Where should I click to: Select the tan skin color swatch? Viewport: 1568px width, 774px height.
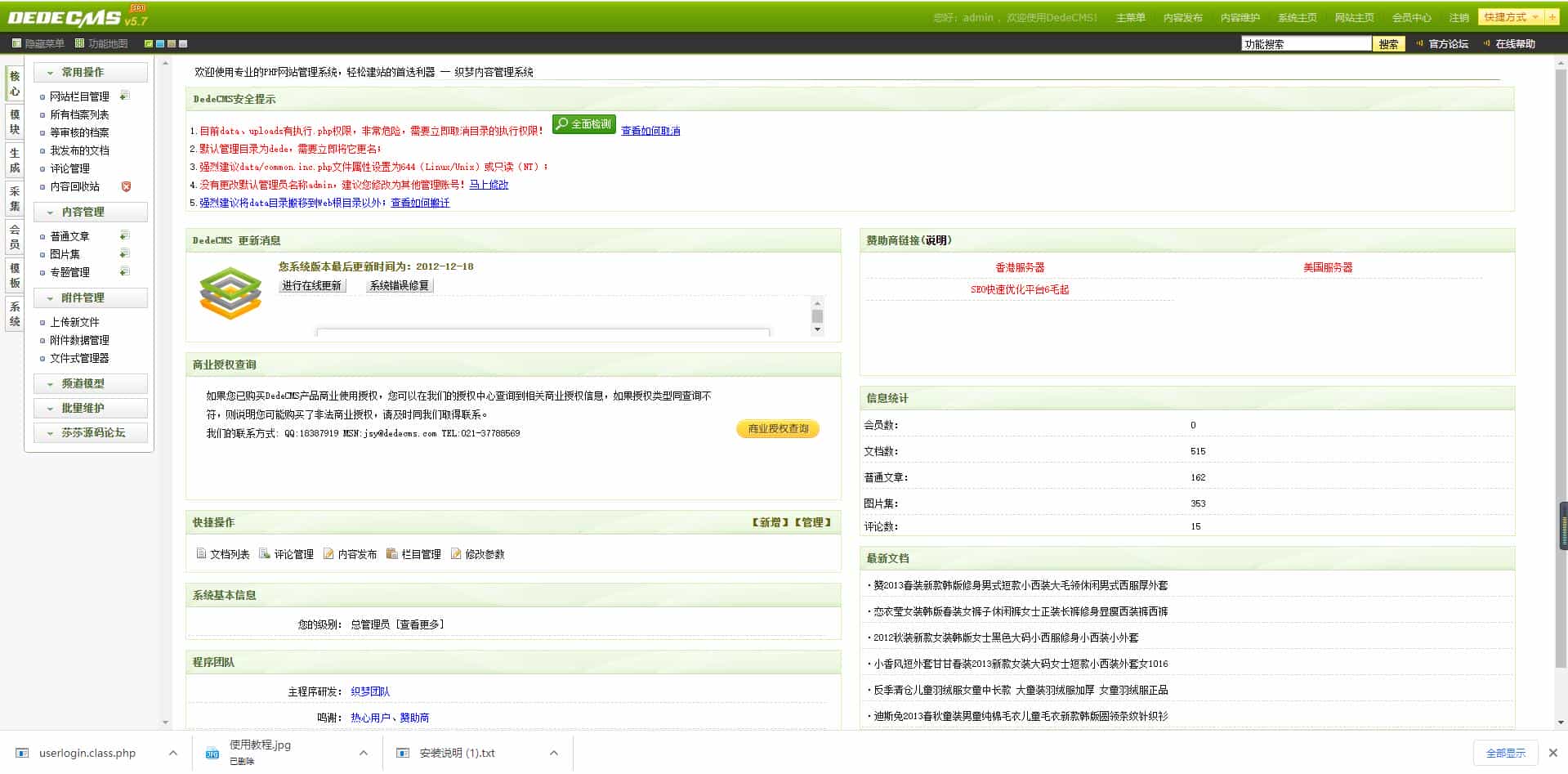(172, 43)
